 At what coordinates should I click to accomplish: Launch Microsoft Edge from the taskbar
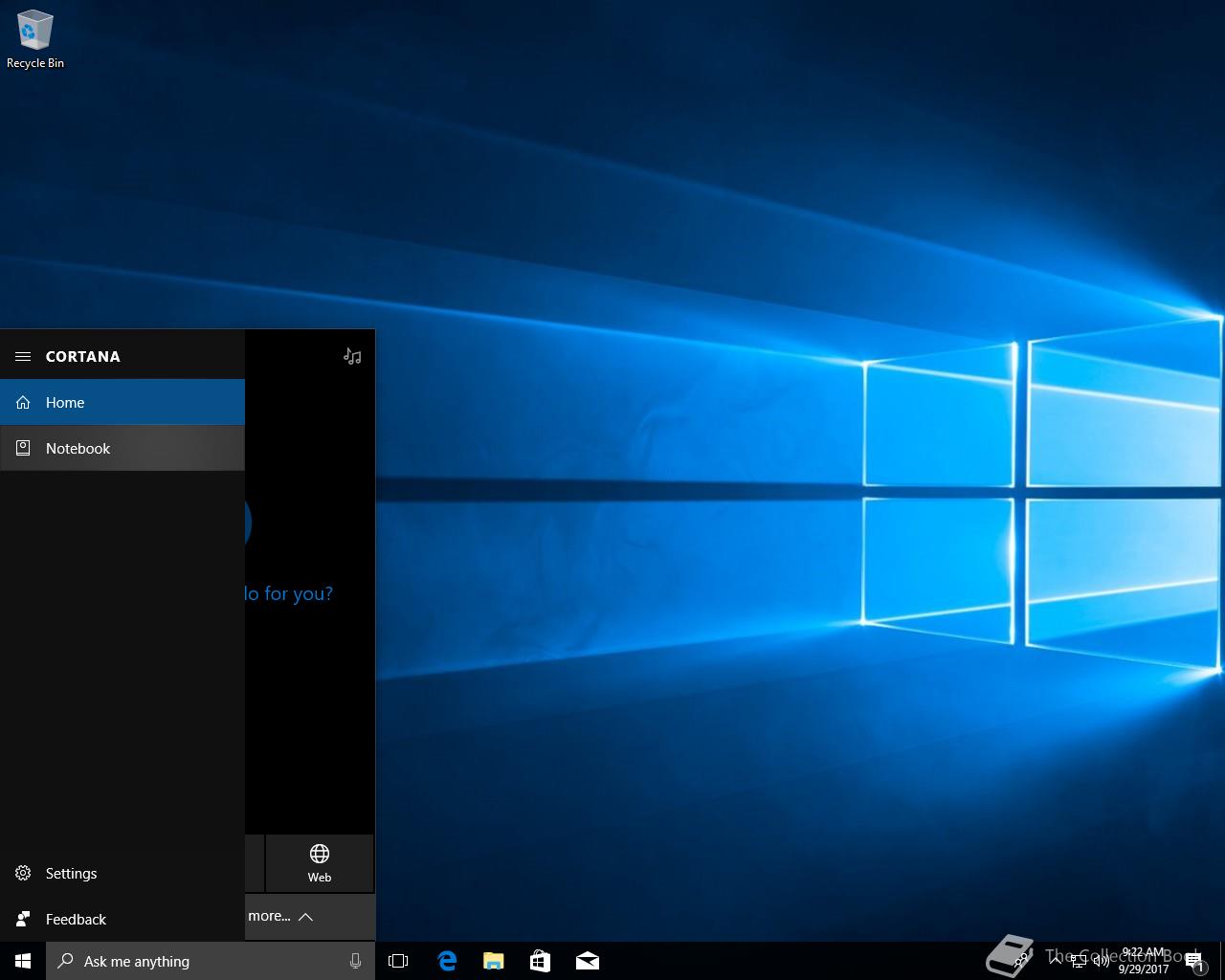446,961
